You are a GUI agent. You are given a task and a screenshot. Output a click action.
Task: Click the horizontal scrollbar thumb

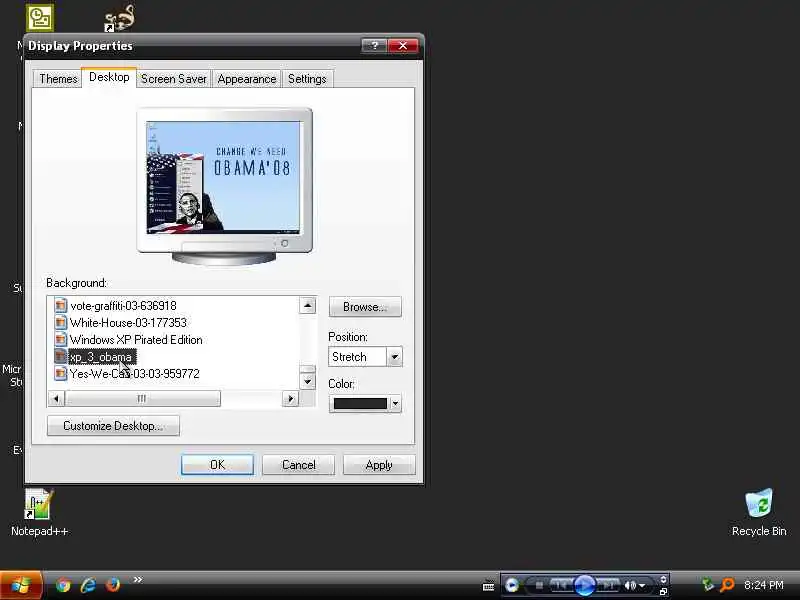pos(142,398)
